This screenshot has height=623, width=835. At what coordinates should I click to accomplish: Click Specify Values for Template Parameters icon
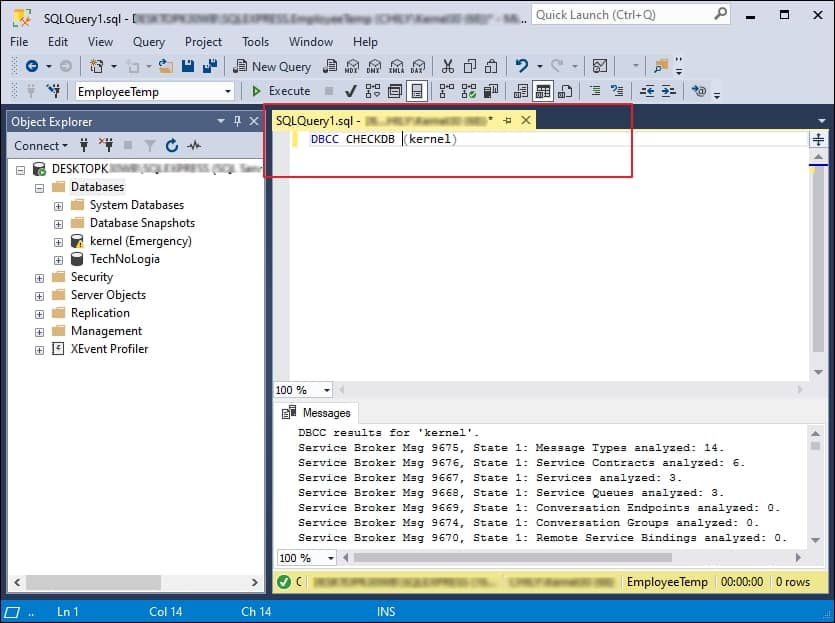coord(699,91)
